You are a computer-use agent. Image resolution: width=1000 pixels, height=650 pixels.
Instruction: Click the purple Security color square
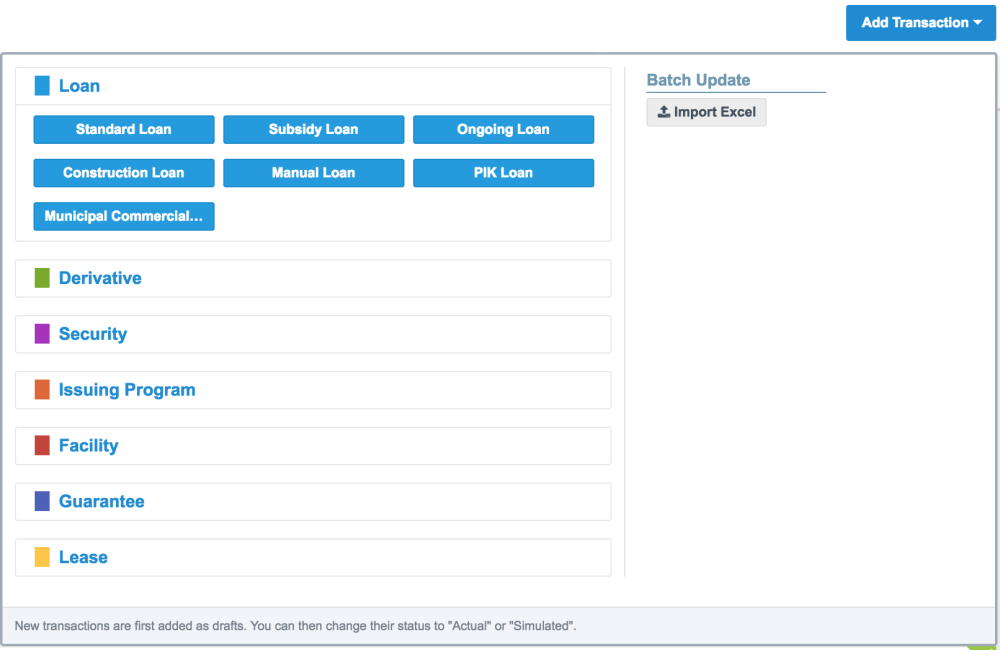42,334
